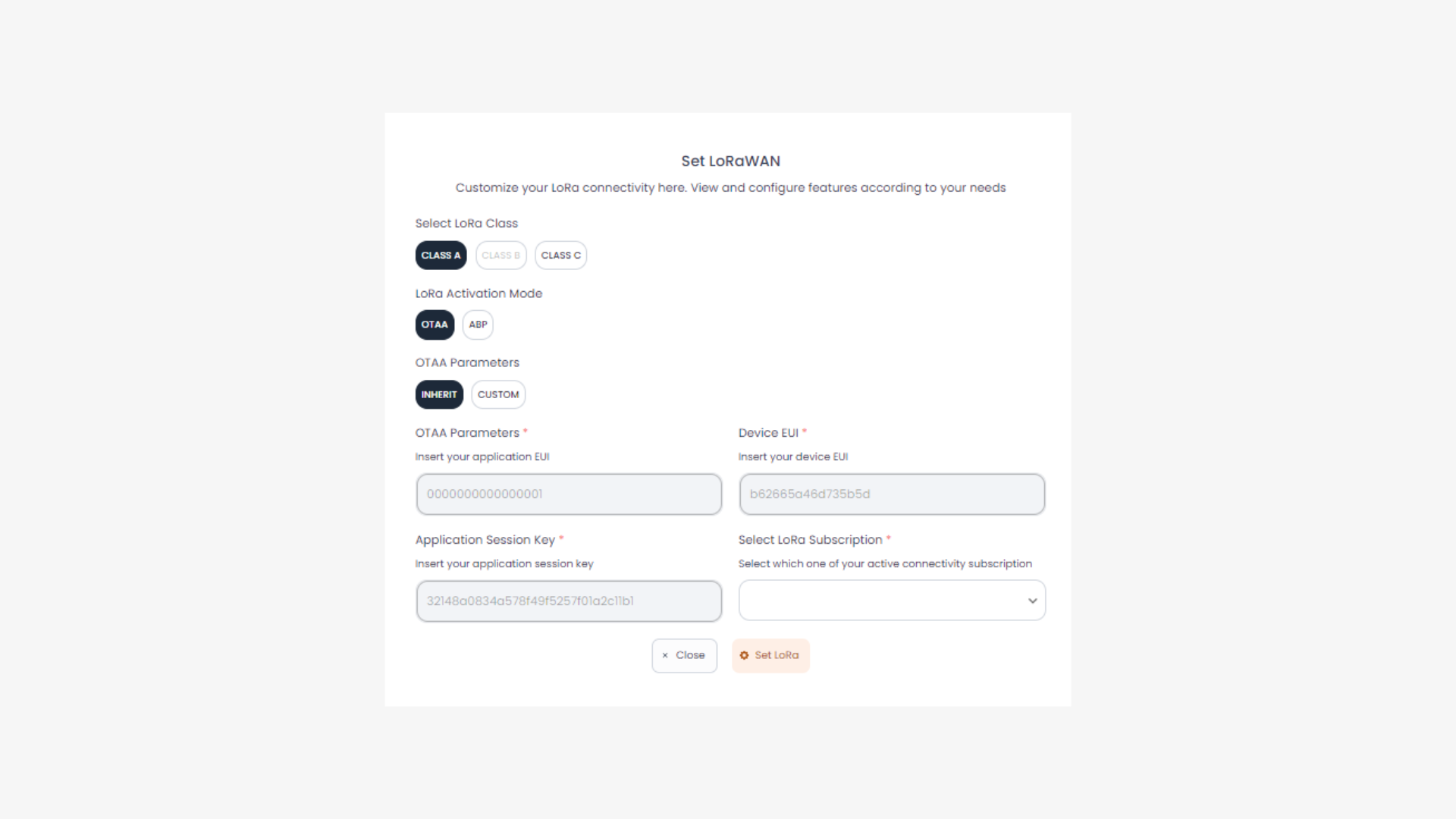Click the Select LoRa Subscription label
This screenshot has height=819, width=1456.
810,540
